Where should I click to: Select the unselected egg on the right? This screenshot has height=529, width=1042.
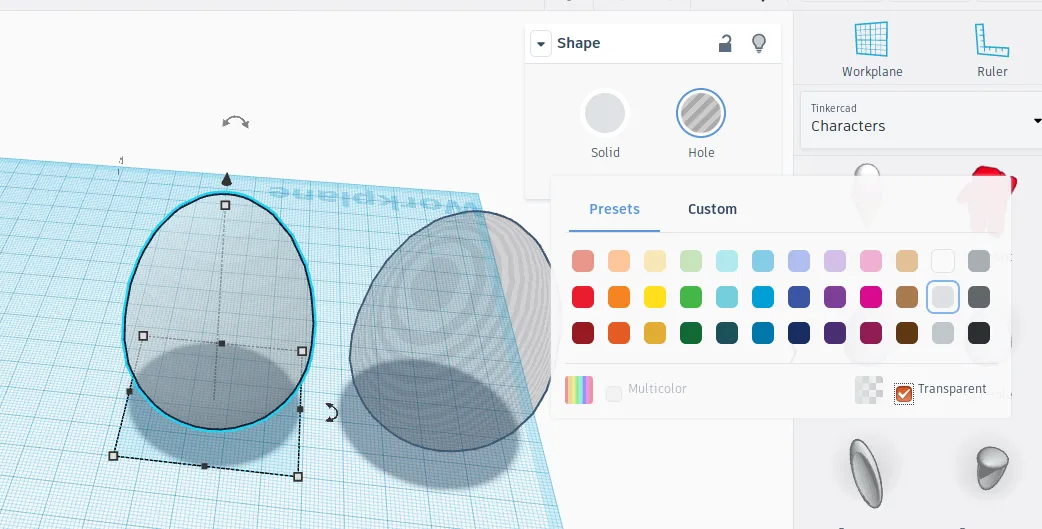point(452,332)
